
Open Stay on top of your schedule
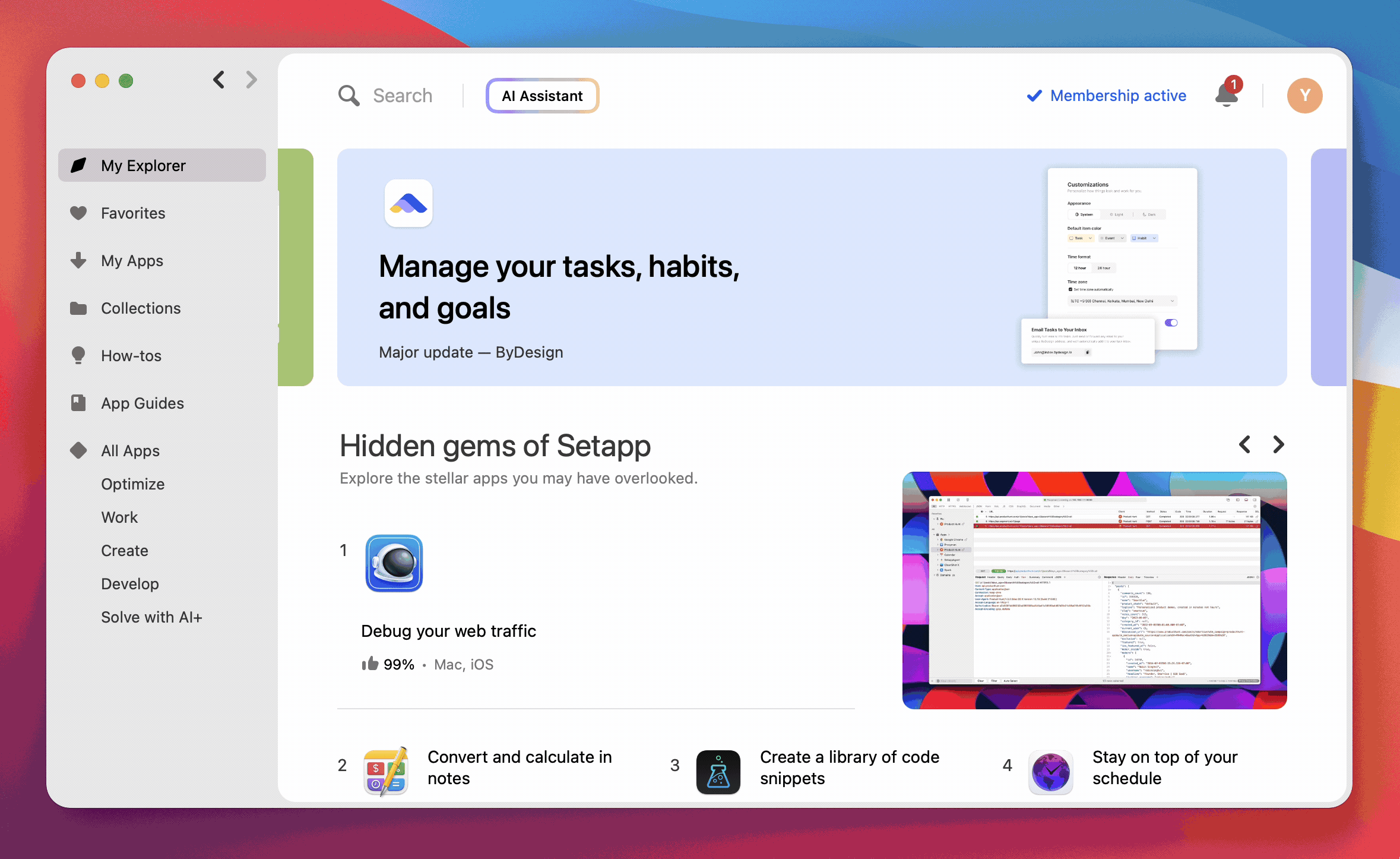click(1165, 768)
